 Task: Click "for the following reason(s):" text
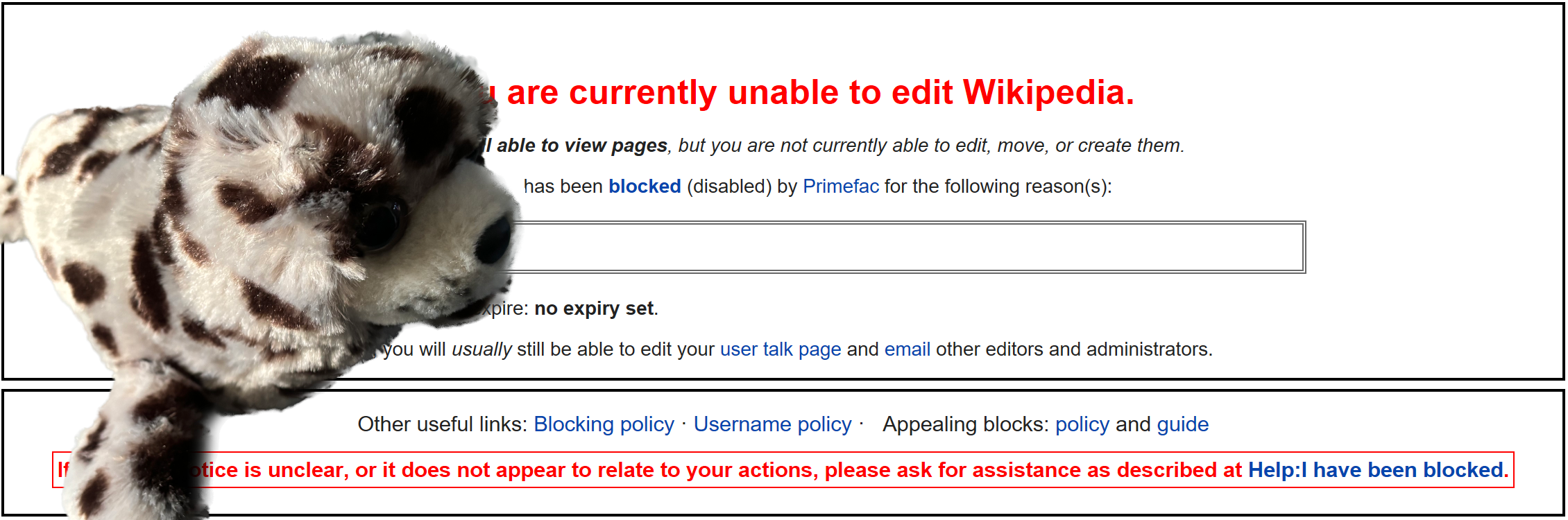coord(998,187)
